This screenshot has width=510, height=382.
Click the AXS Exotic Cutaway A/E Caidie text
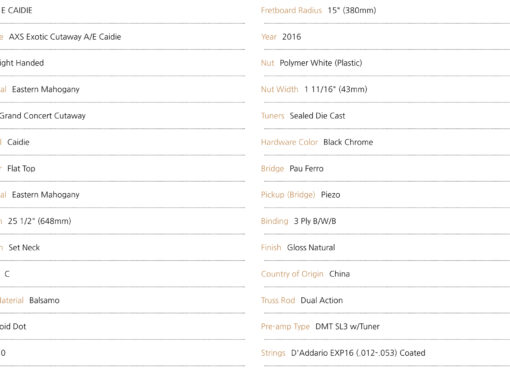click(65, 37)
